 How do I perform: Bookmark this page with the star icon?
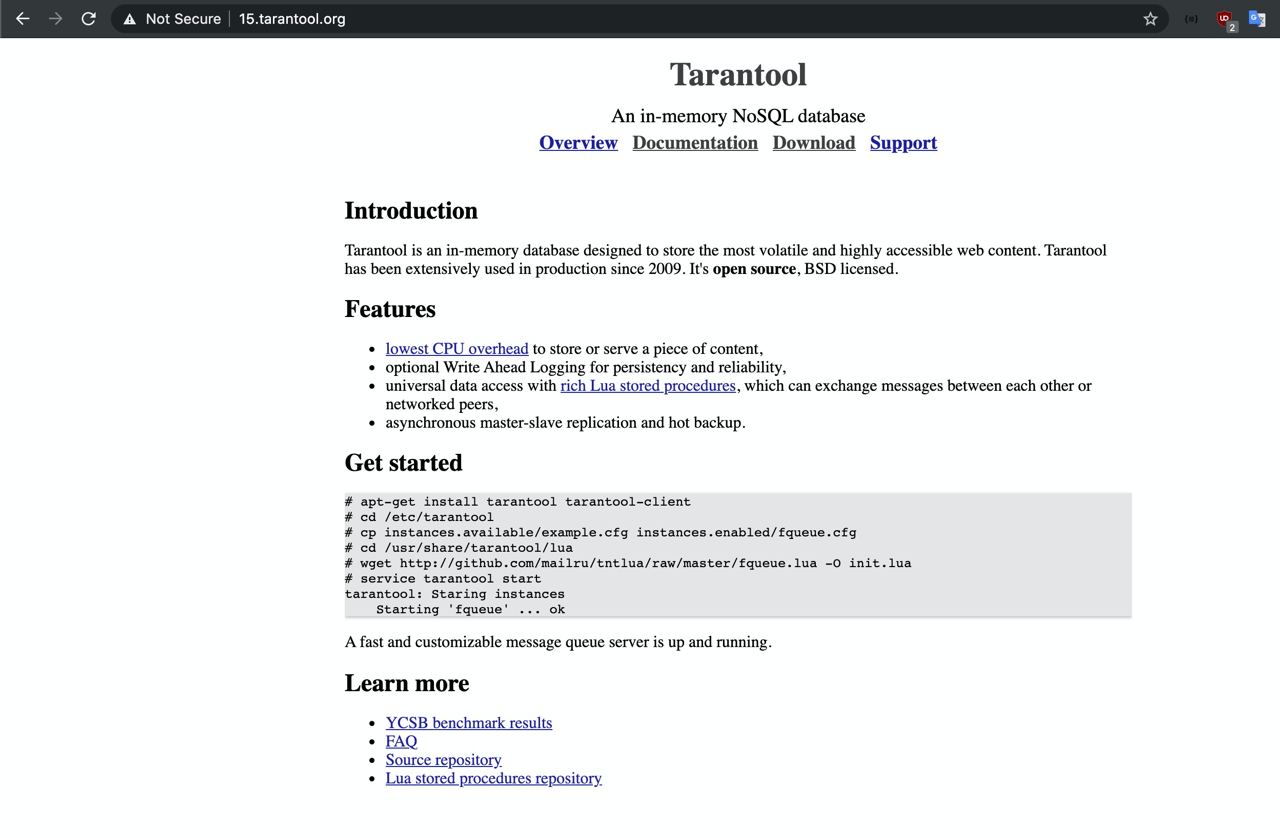(1150, 19)
